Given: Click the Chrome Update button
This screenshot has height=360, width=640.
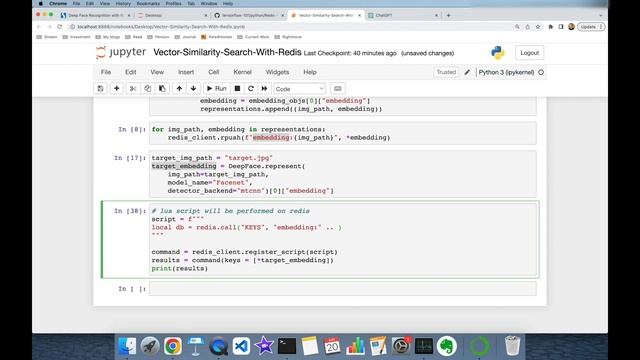Looking at the screenshot, I should pos(591,27).
